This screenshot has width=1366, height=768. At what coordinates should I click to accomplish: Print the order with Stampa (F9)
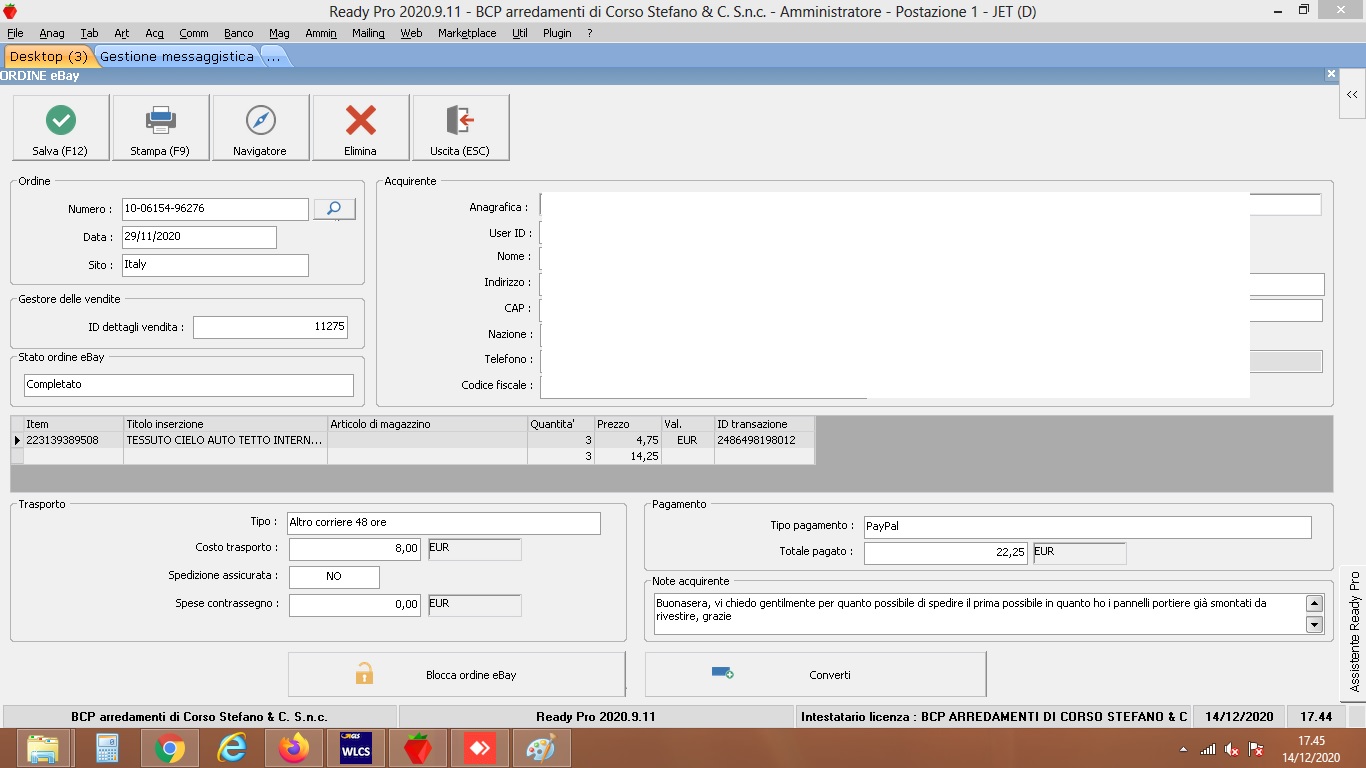pos(160,127)
